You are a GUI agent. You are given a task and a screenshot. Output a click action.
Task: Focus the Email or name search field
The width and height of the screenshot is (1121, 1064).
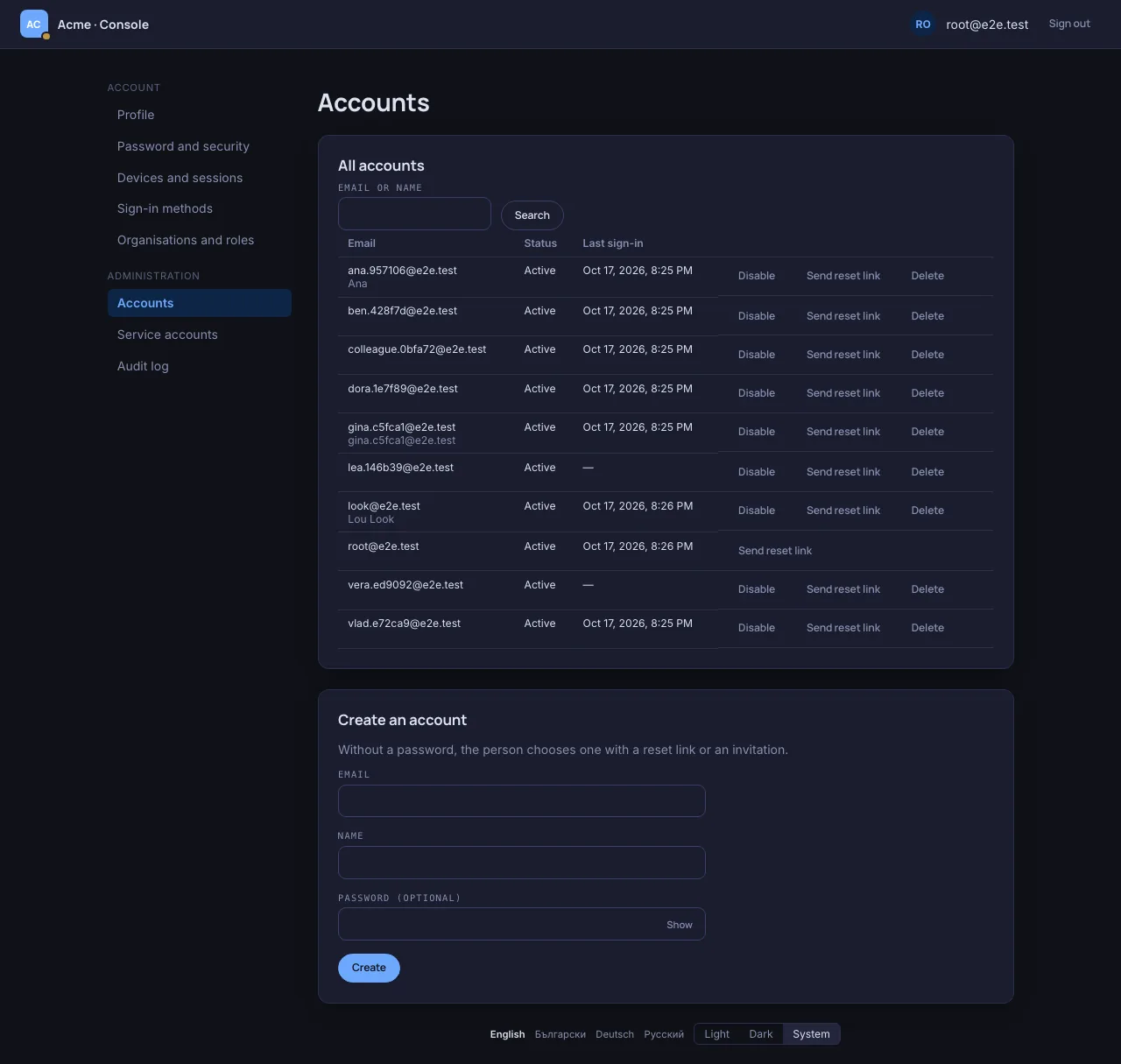tap(414, 214)
